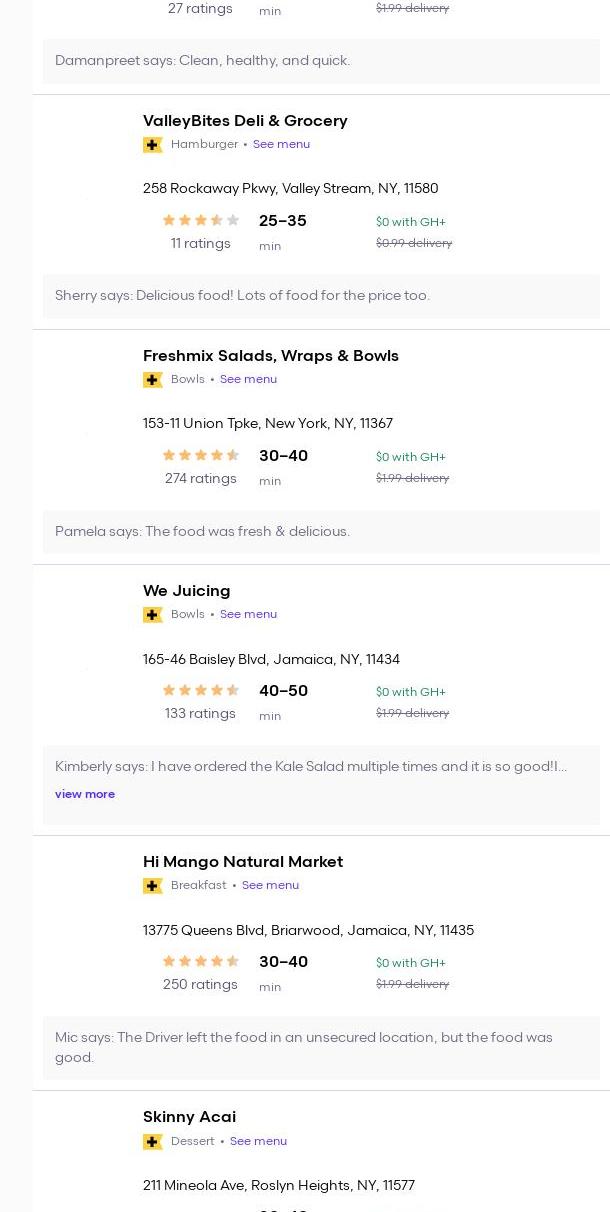Open See menu for Hi Mango Natural Market

tap(270, 885)
